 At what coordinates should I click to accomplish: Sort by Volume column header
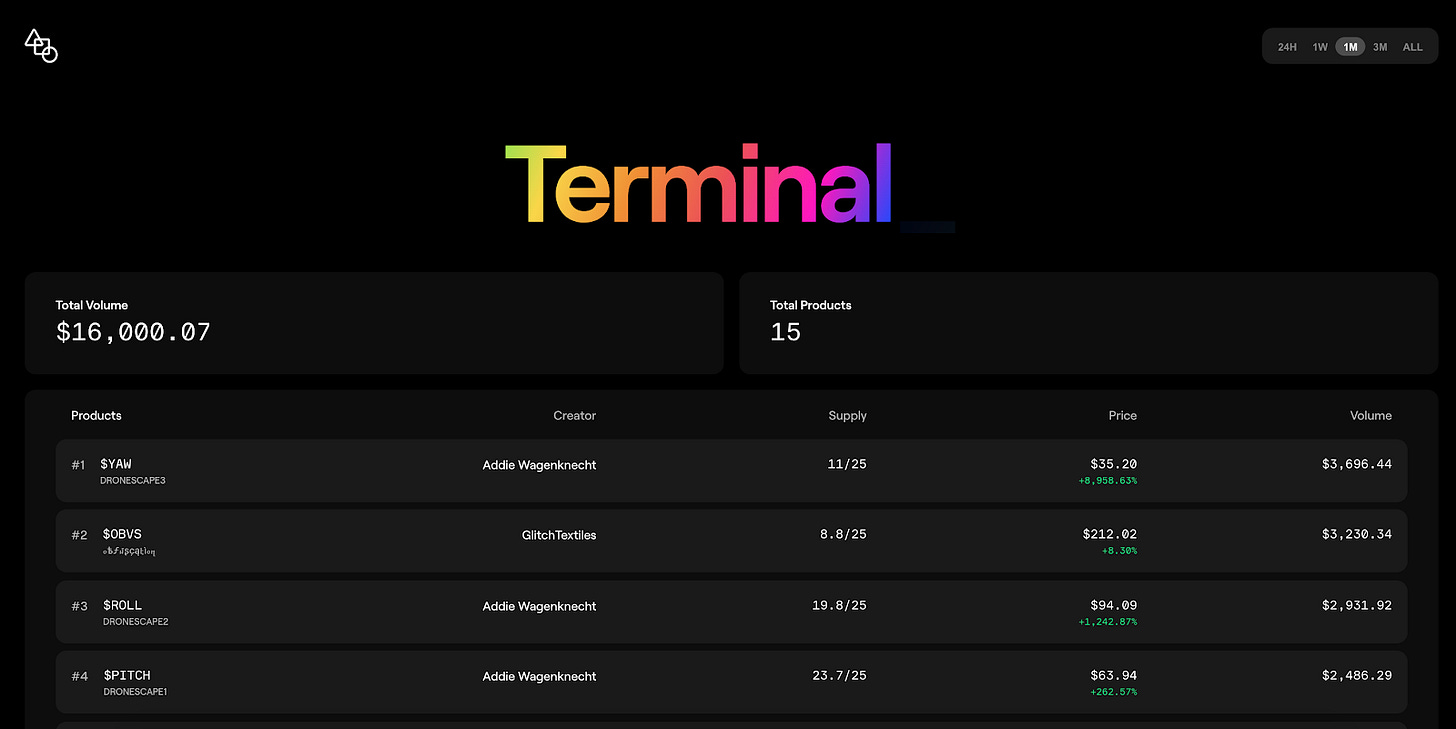[x=1370, y=415]
